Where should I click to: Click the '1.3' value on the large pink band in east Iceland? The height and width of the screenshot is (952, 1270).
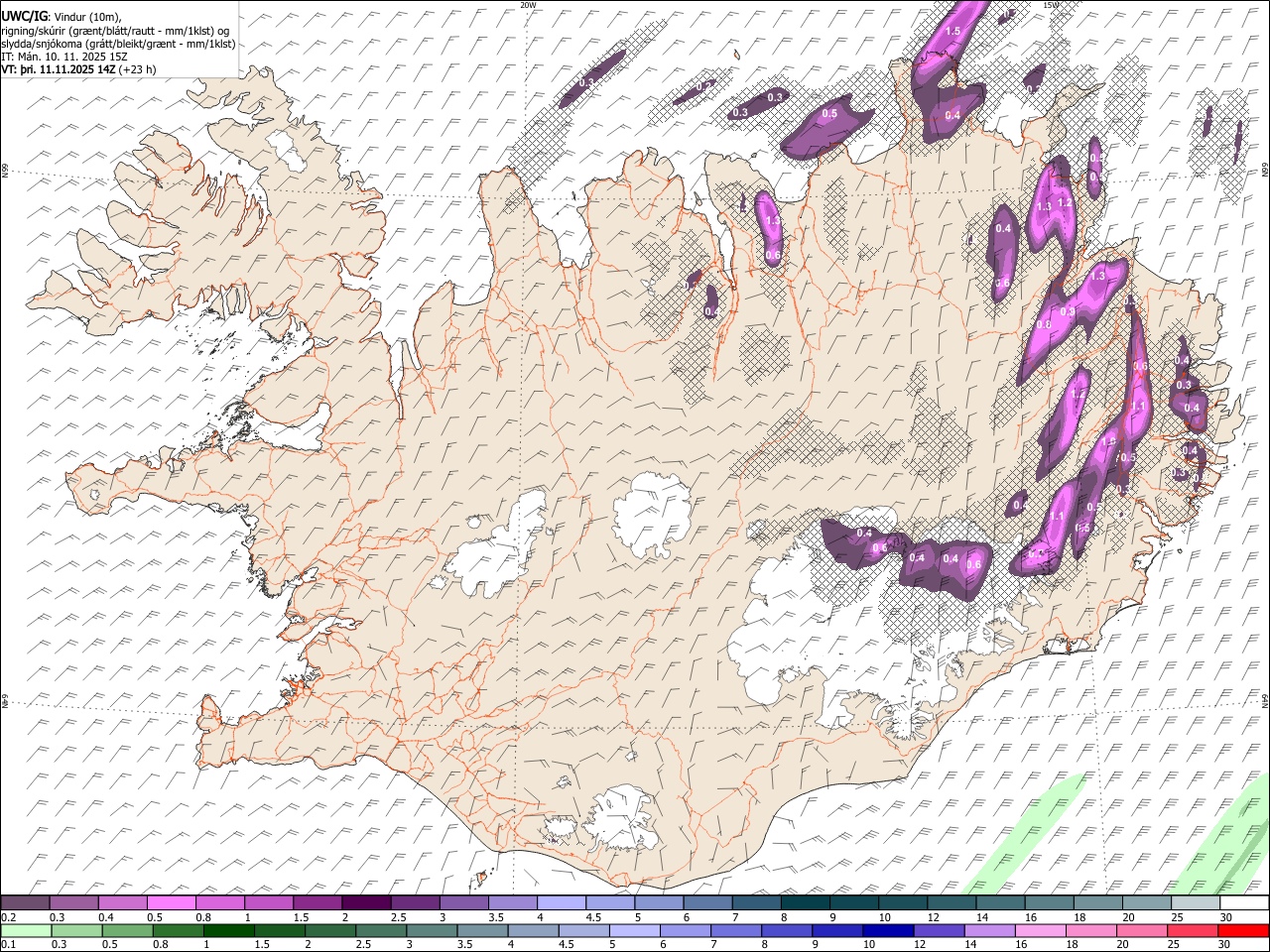tap(1098, 277)
